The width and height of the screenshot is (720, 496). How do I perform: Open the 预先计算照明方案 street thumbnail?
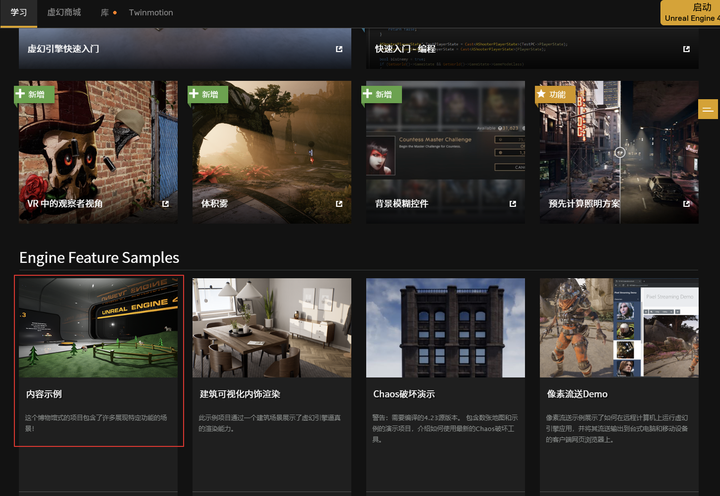[x=619, y=152]
